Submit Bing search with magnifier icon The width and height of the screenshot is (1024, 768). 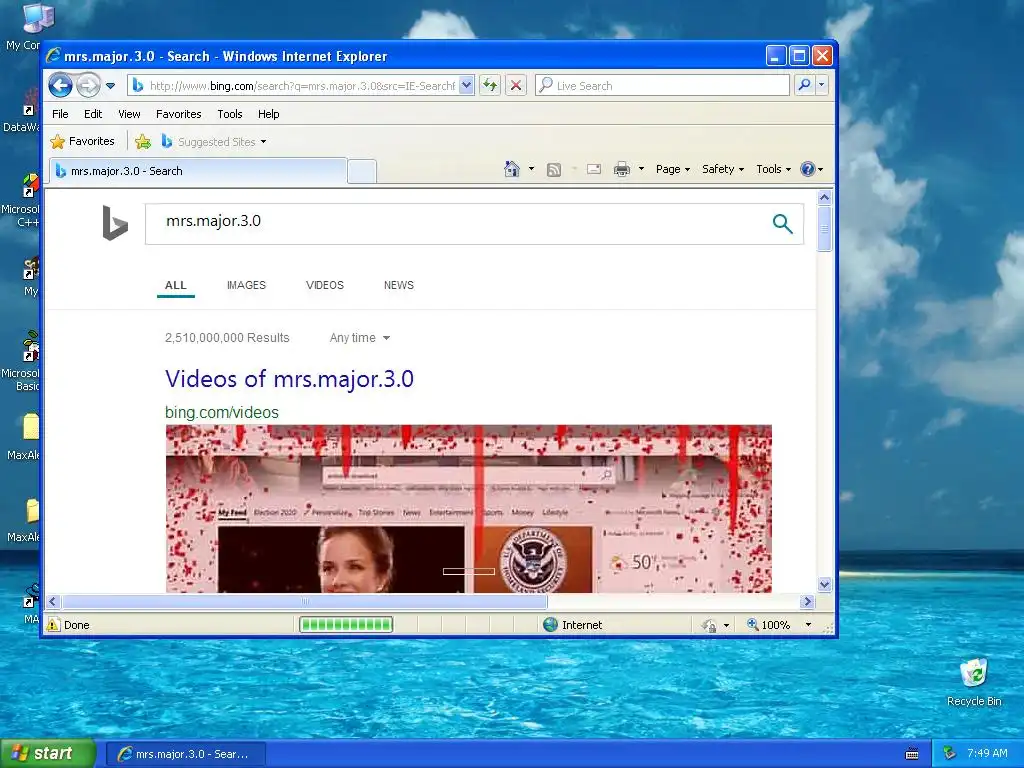coord(782,224)
